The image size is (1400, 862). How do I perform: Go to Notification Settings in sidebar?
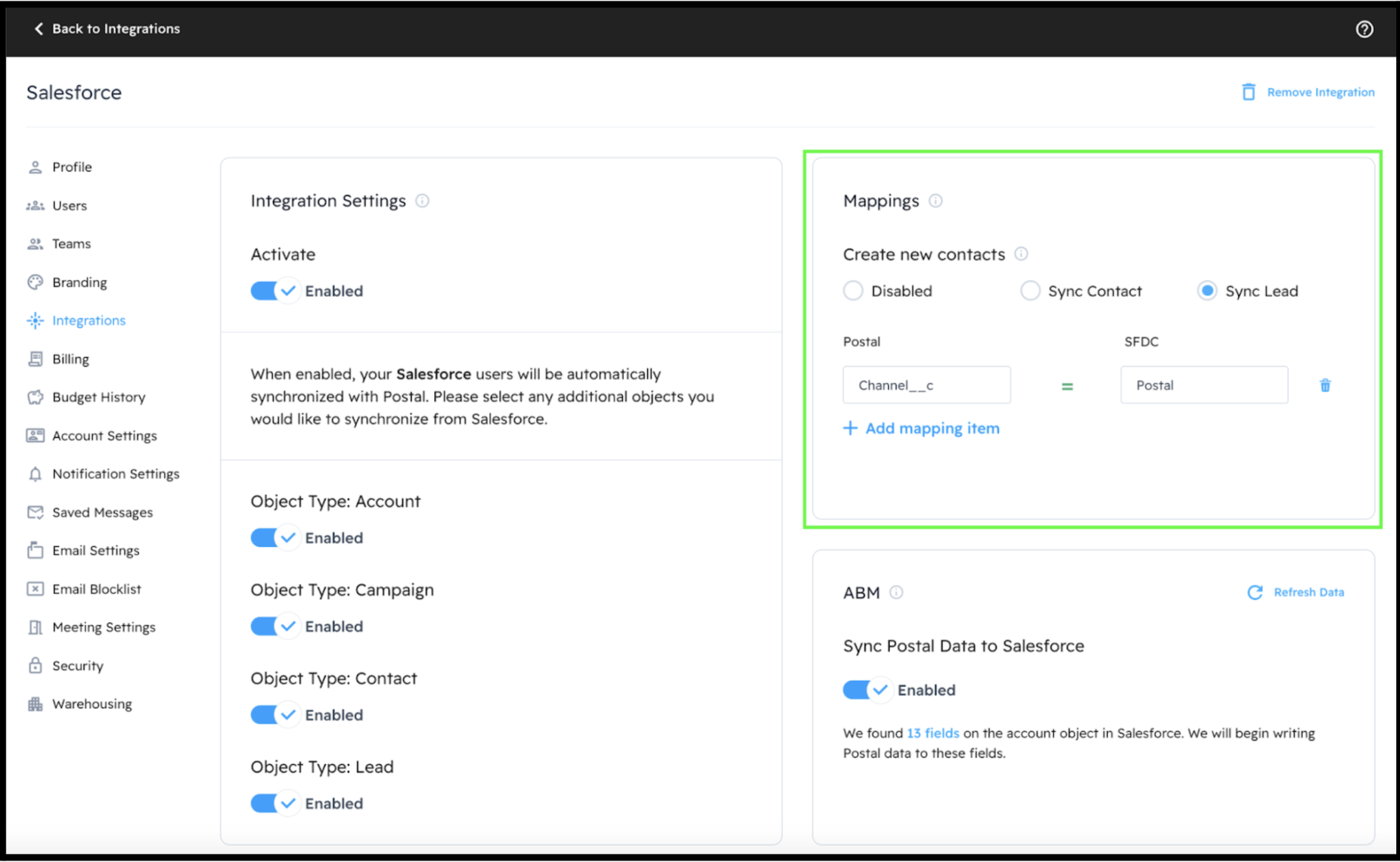pos(115,474)
